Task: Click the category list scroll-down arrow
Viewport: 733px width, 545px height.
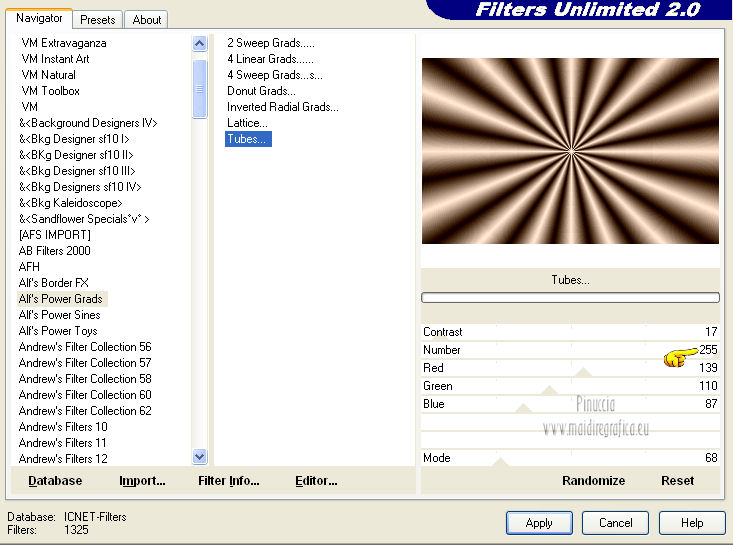Action: coord(200,456)
